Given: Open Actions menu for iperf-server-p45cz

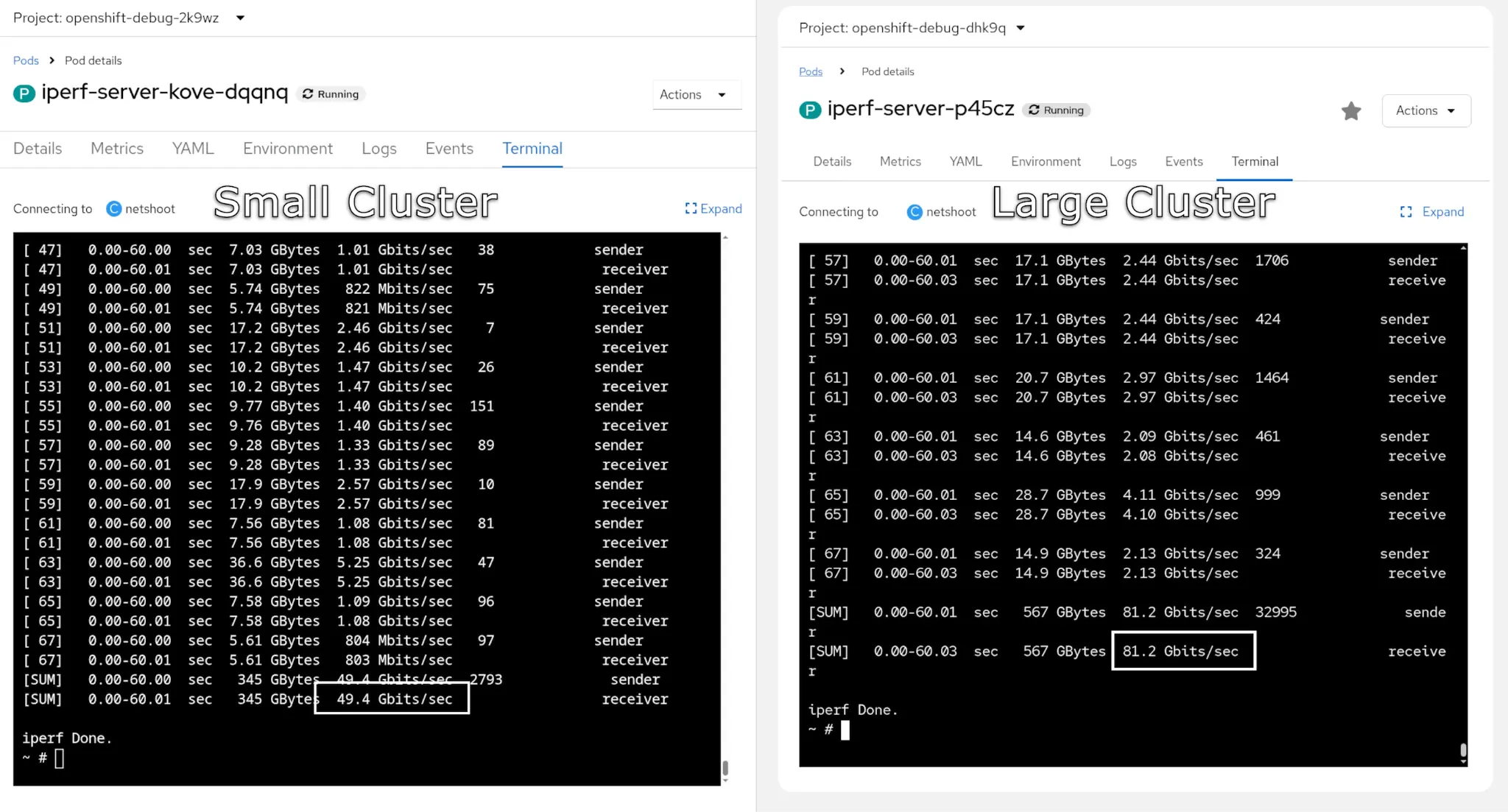Looking at the screenshot, I should pos(1426,110).
